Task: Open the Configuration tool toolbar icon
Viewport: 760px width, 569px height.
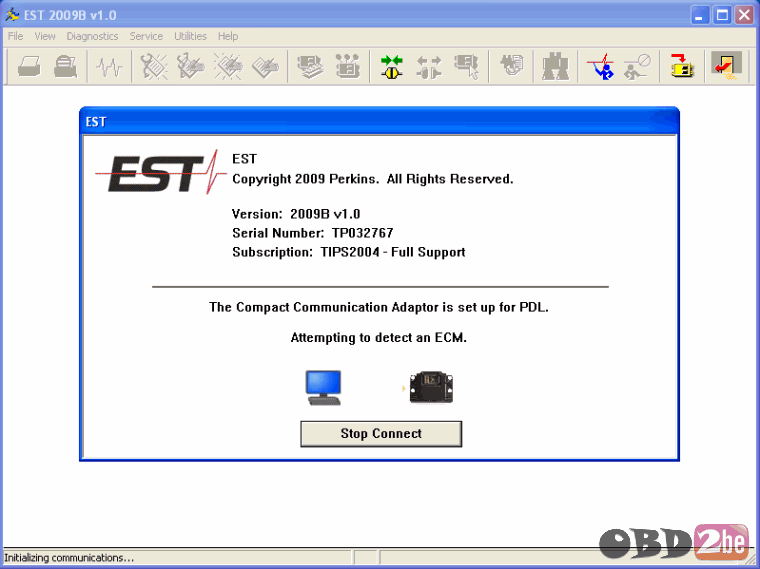Action: [x=348, y=66]
